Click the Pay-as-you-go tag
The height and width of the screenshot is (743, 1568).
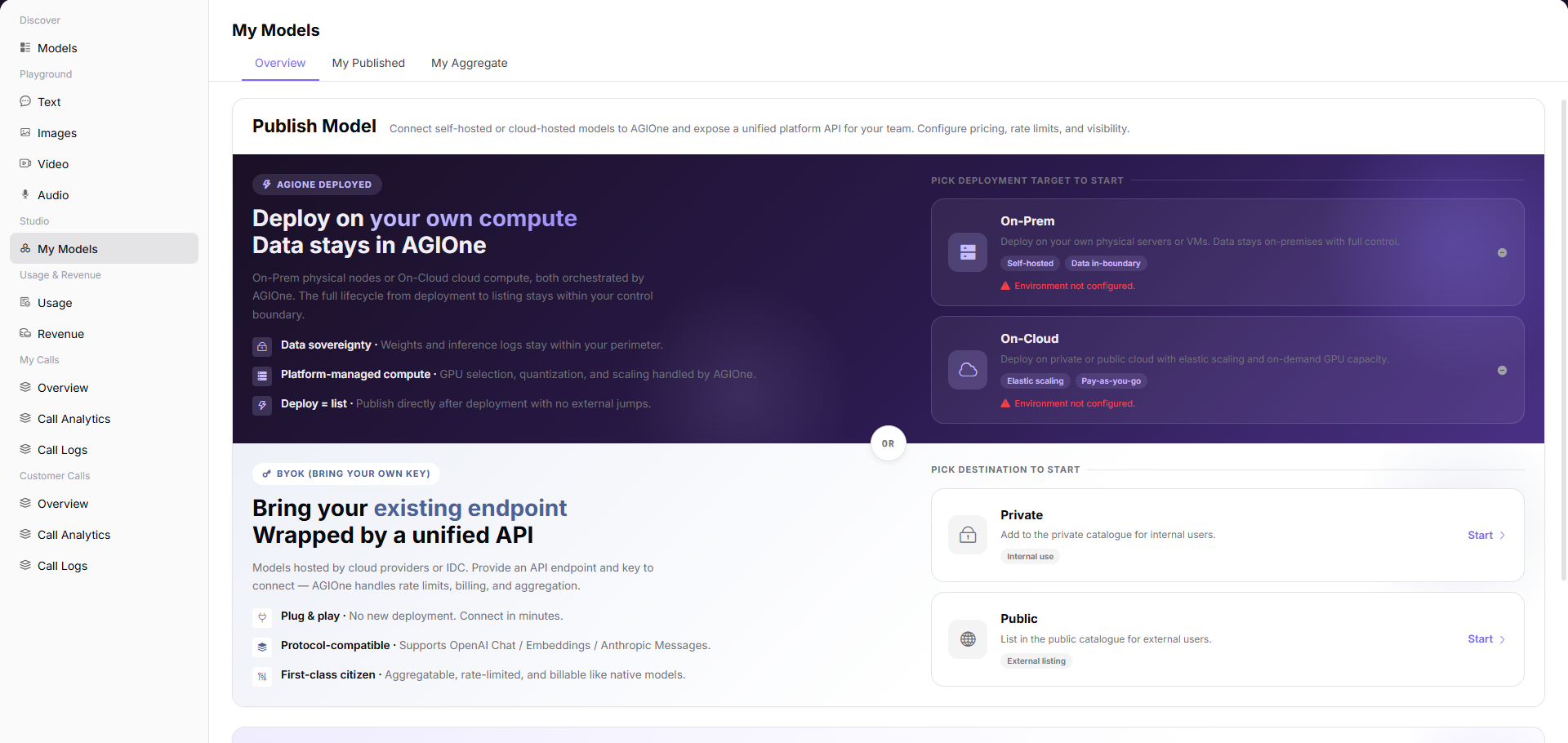1111,380
